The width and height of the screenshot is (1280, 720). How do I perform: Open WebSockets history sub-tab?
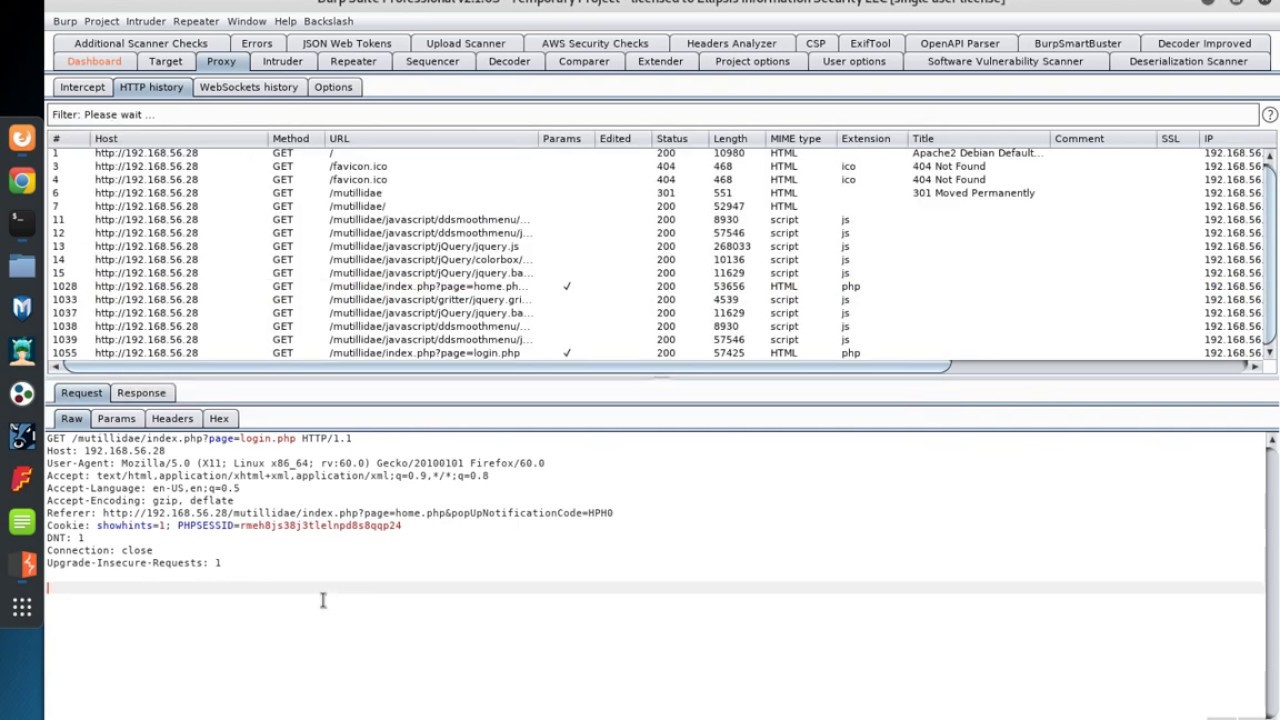[248, 88]
